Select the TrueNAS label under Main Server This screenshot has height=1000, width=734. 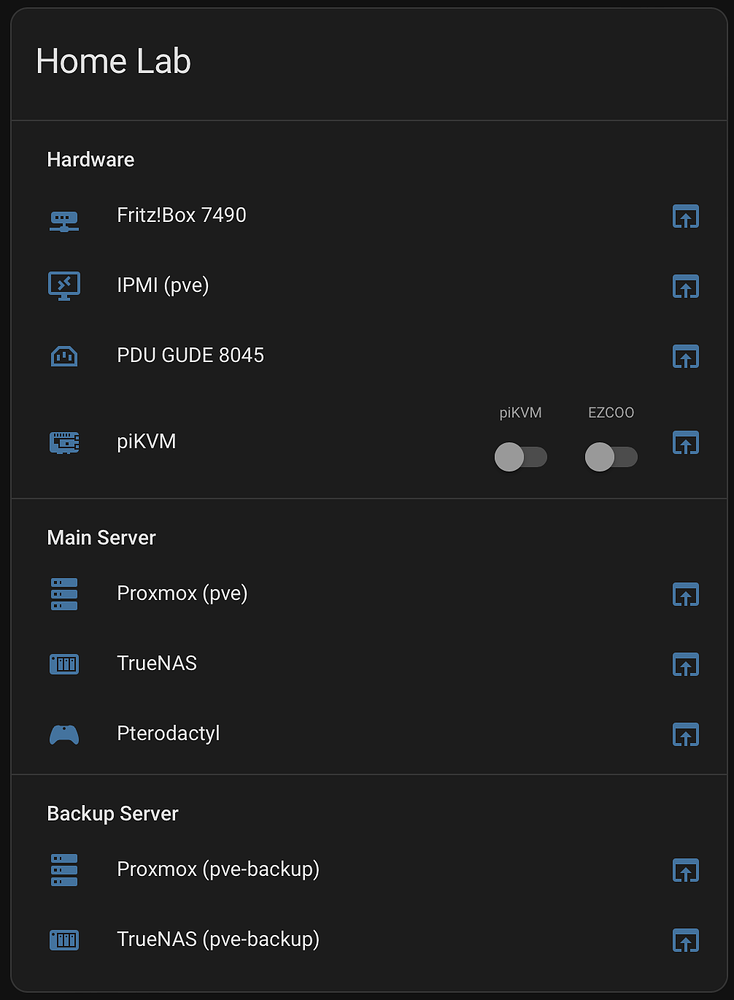point(157,663)
